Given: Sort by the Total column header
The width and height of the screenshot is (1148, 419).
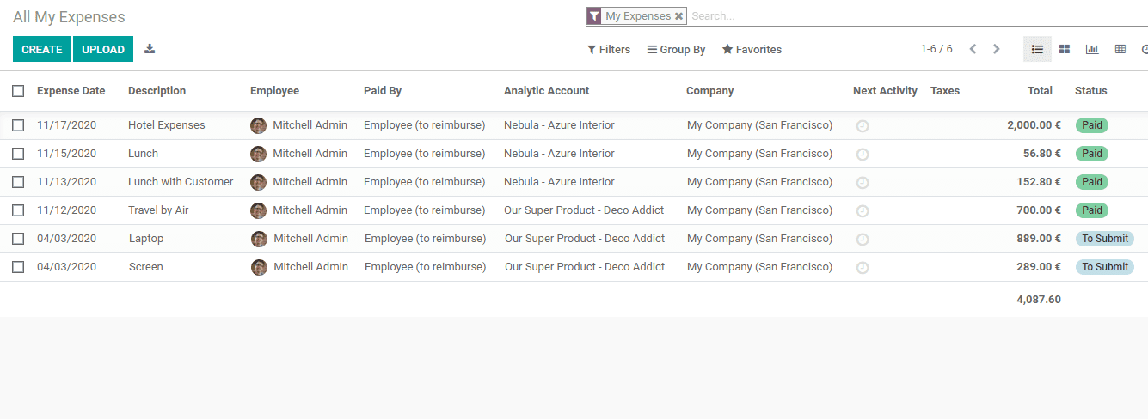Looking at the screenshot, I should coord(1040,91).
